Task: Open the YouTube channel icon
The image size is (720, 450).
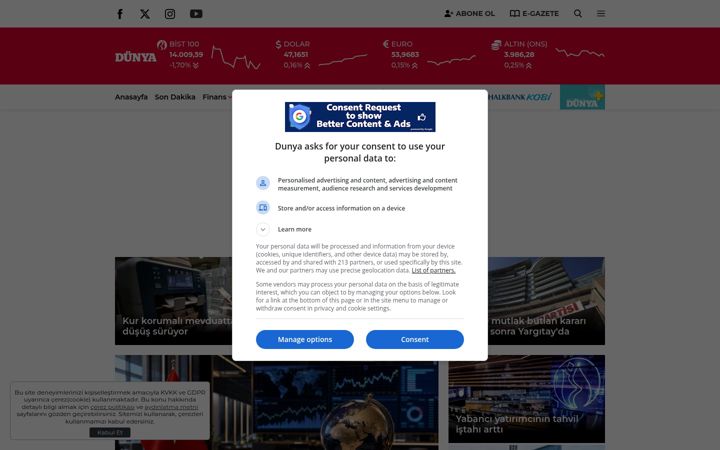Action: coord(196,14)
